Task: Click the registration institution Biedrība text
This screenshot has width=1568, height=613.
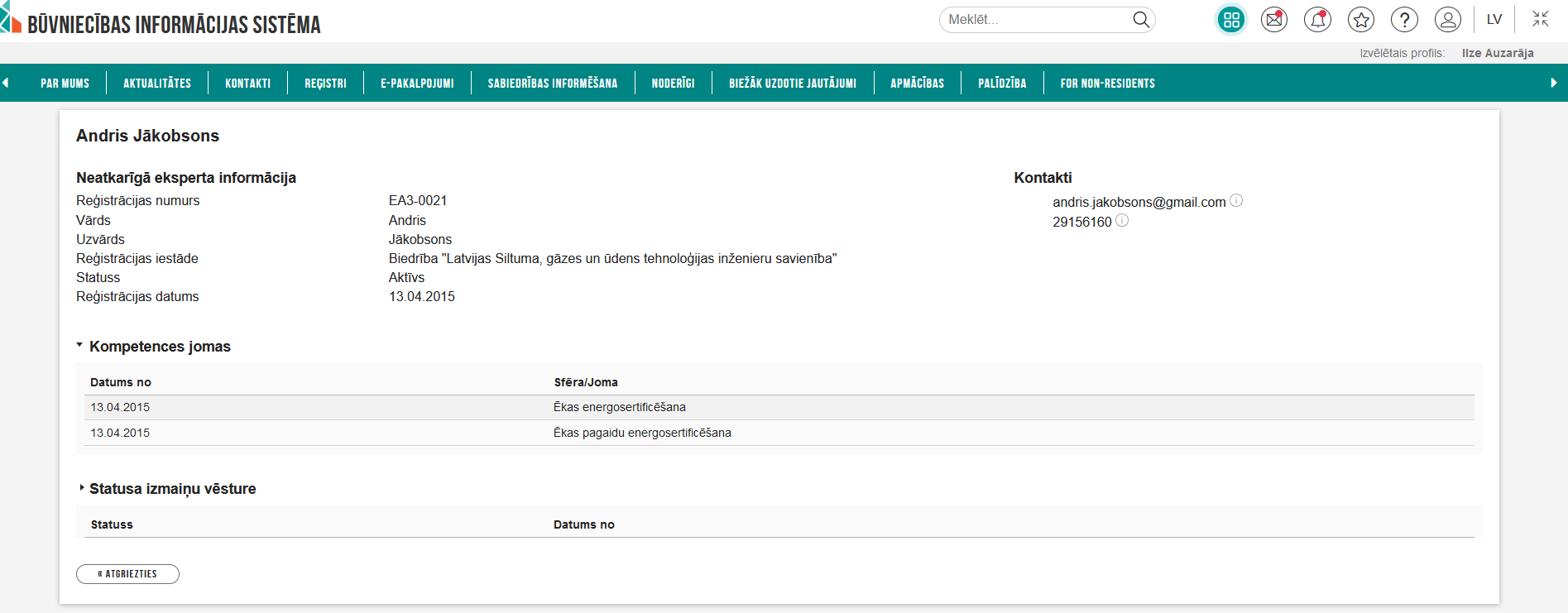Action: click(612, 258)
